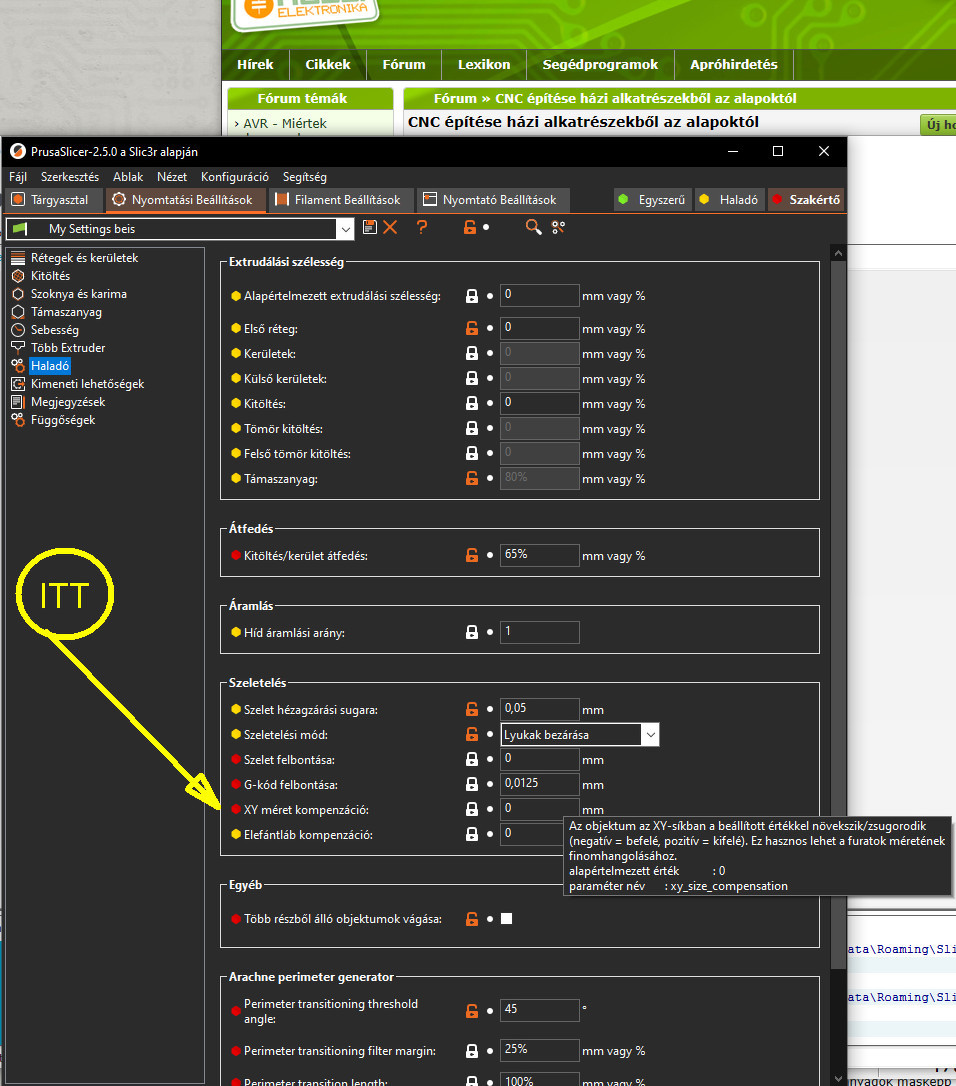Select Szakértő mode button
Viewport: 956px width, 1086px height.
pos(806,199)
